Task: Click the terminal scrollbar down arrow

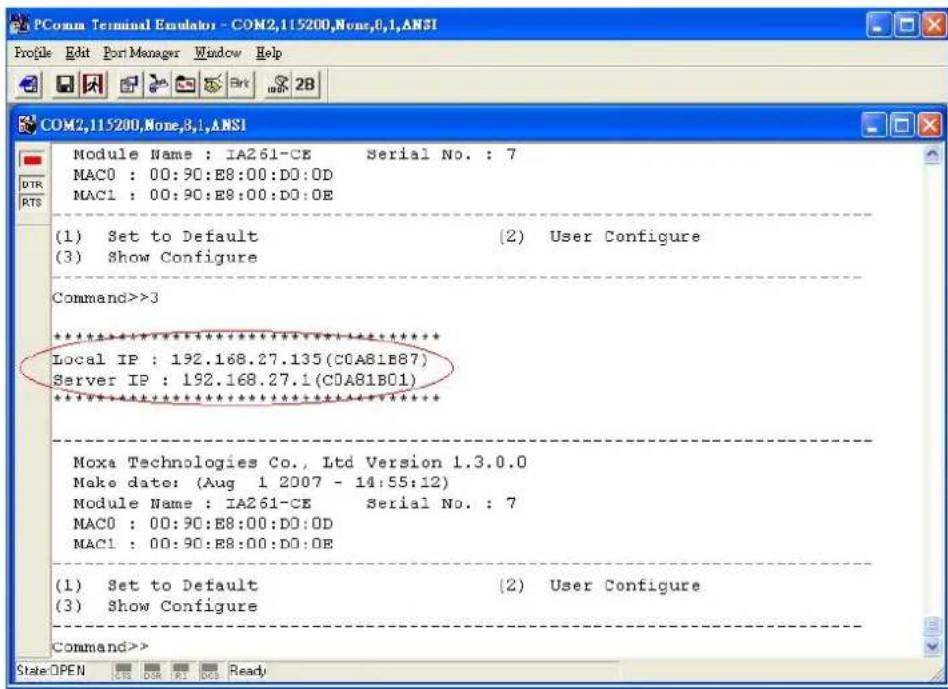Action: pos(932,647)
